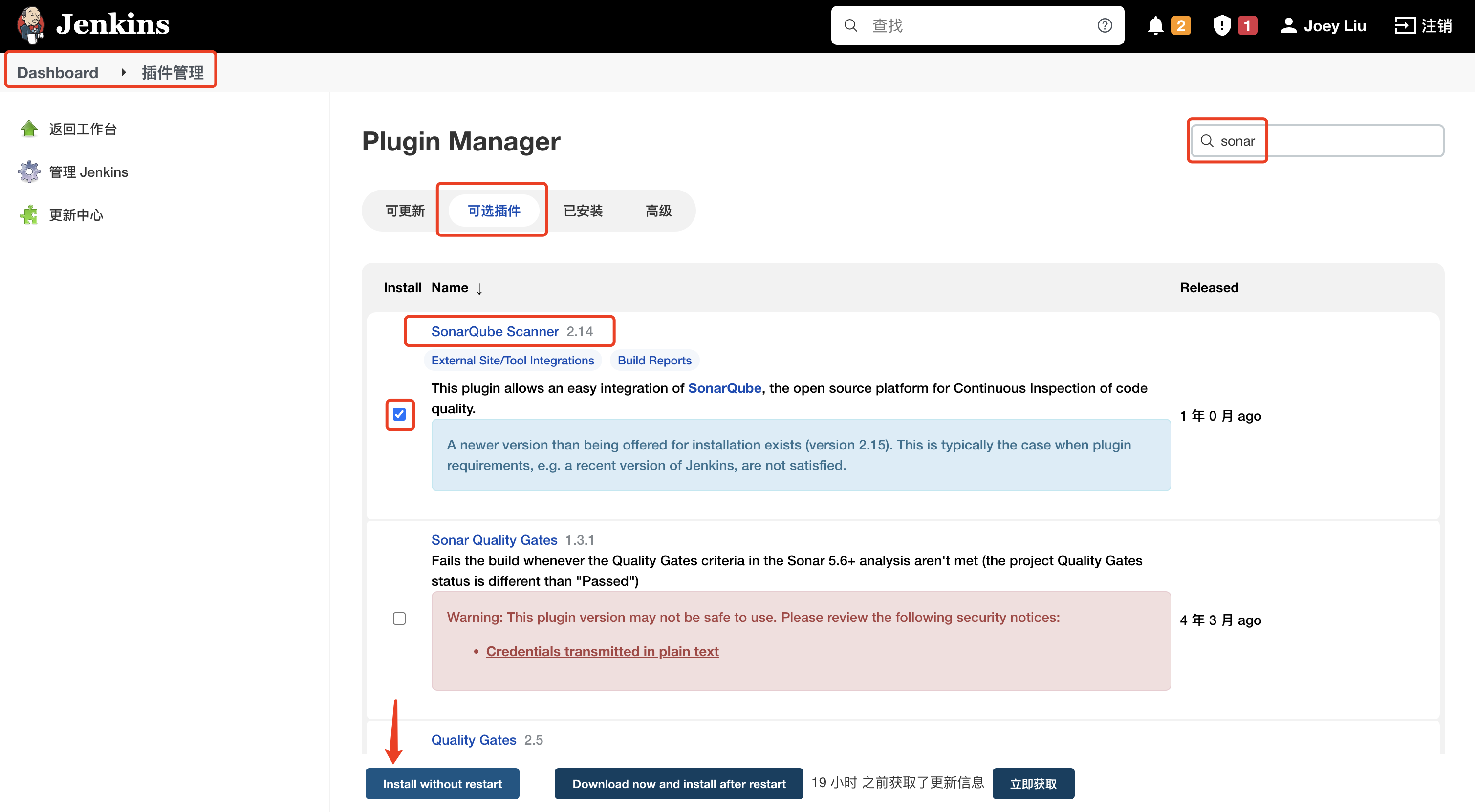
Task: Switch to the 已安装 tab
Action: pyautogui.click(x=583, y=211)
